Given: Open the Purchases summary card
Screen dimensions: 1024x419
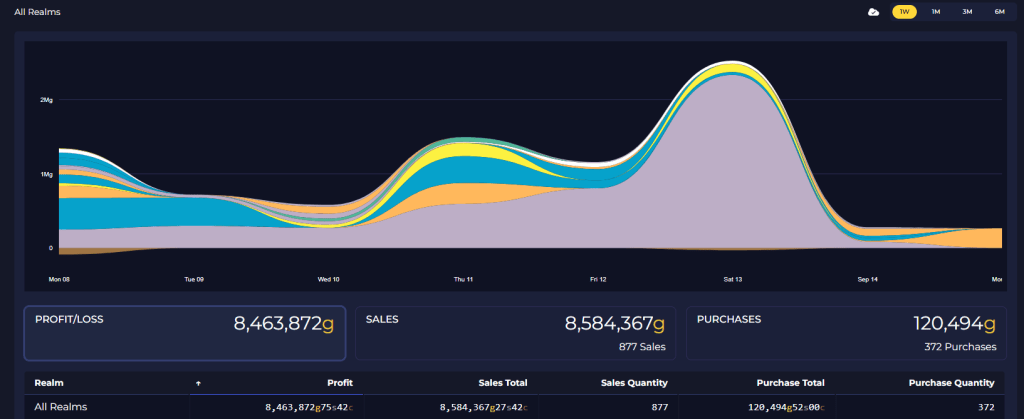Looking at the screenshot, I should click(x=846, y=333).
